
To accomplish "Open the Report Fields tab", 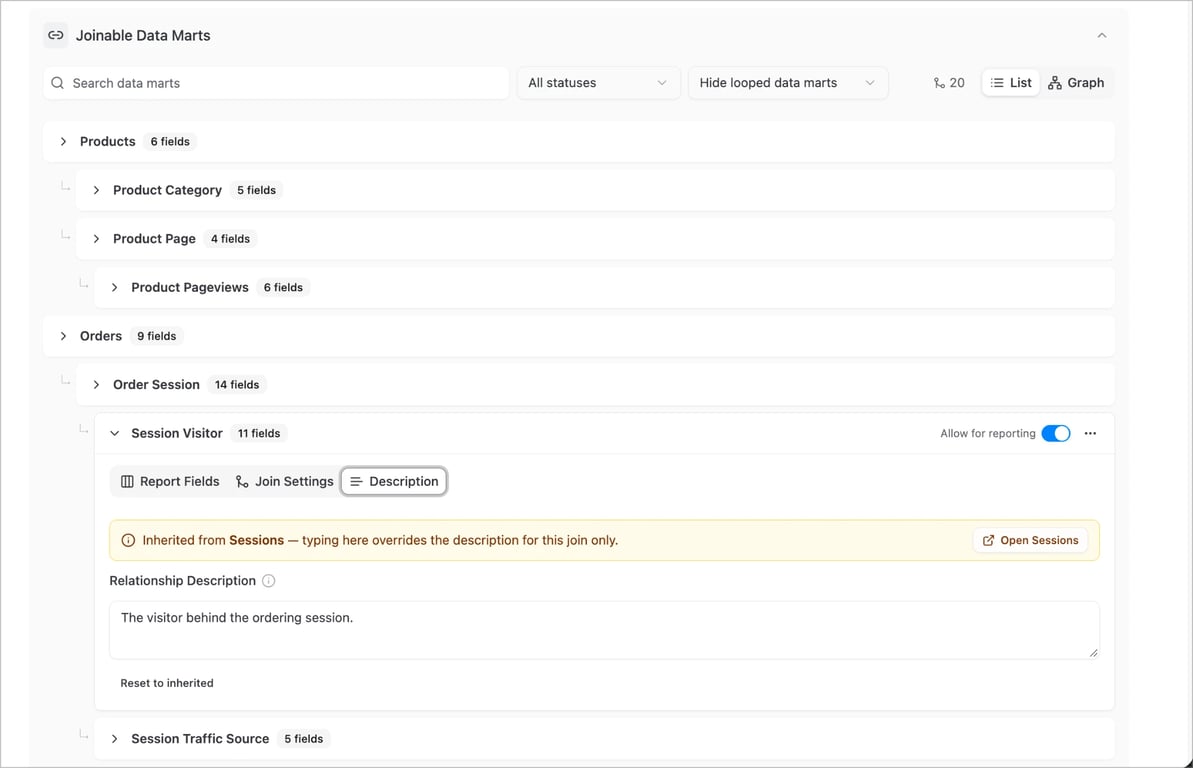I will tap(170, 481).
